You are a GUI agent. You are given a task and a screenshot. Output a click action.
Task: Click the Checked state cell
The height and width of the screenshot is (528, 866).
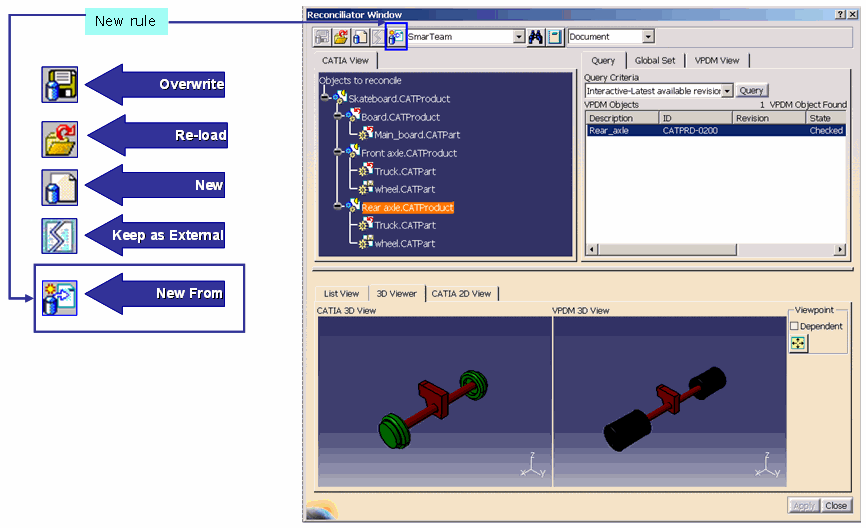[826, 130]
